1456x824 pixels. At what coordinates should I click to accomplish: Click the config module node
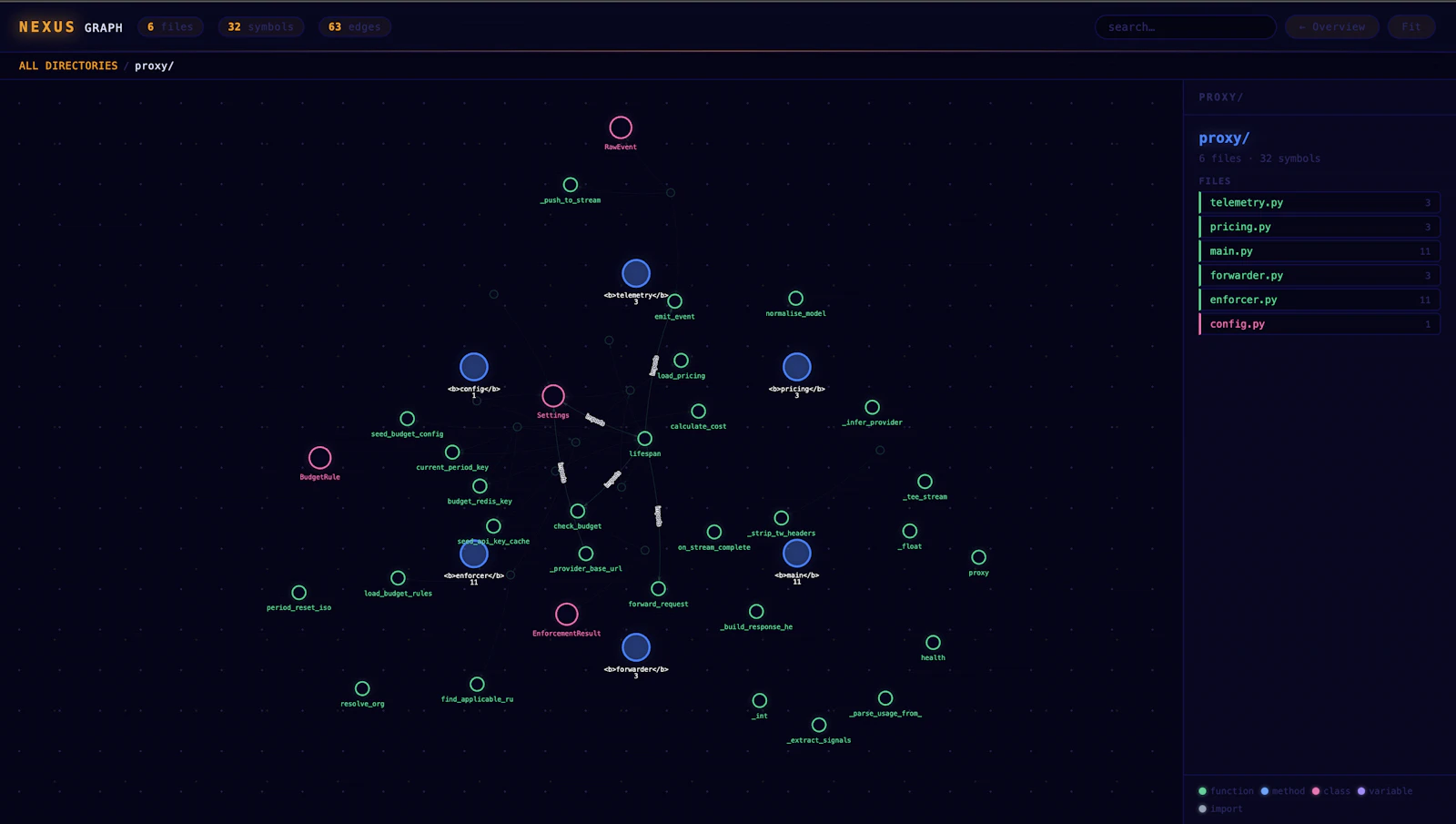click(474, 367)
